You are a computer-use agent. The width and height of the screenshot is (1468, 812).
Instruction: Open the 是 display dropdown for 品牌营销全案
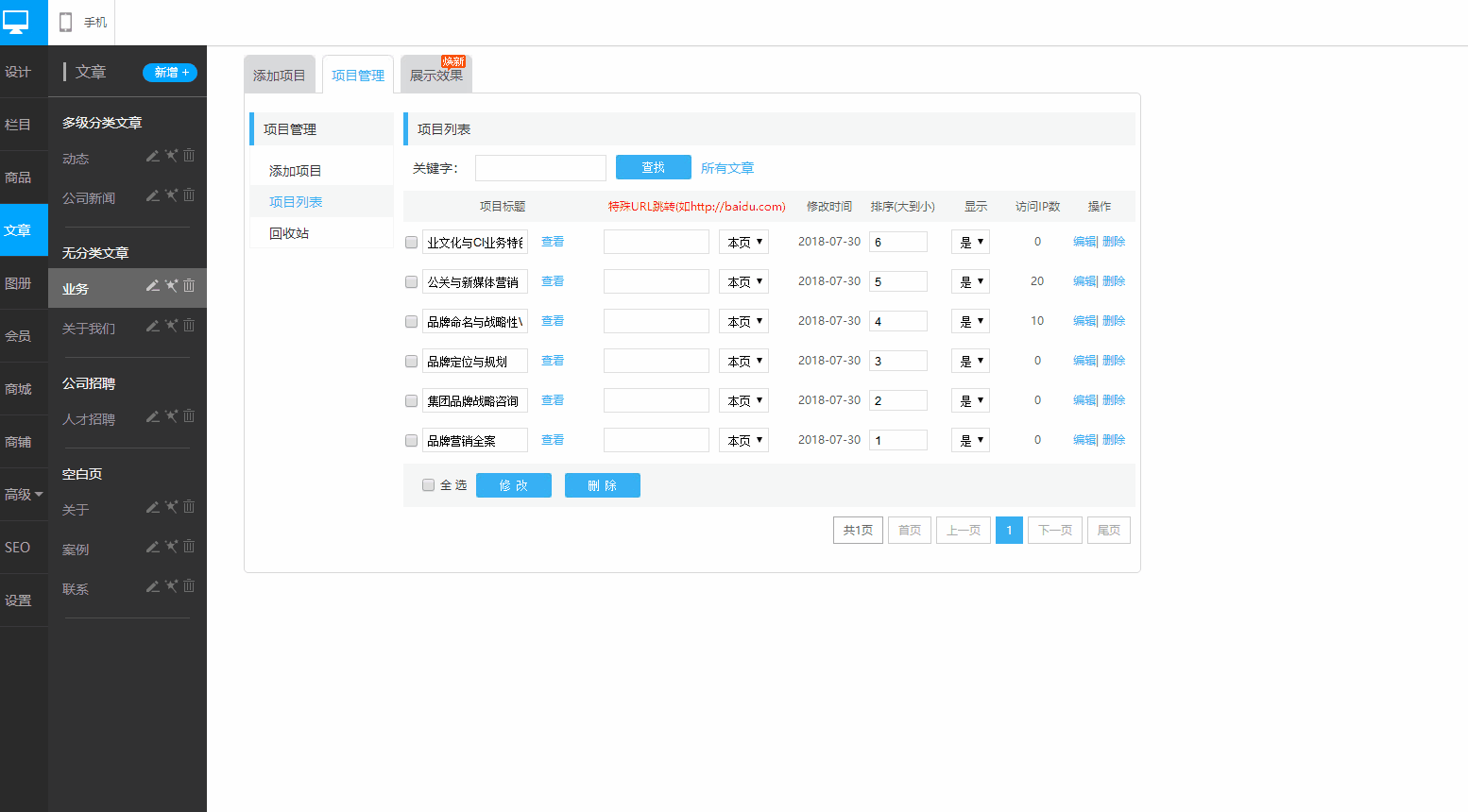tap(970, 440)
